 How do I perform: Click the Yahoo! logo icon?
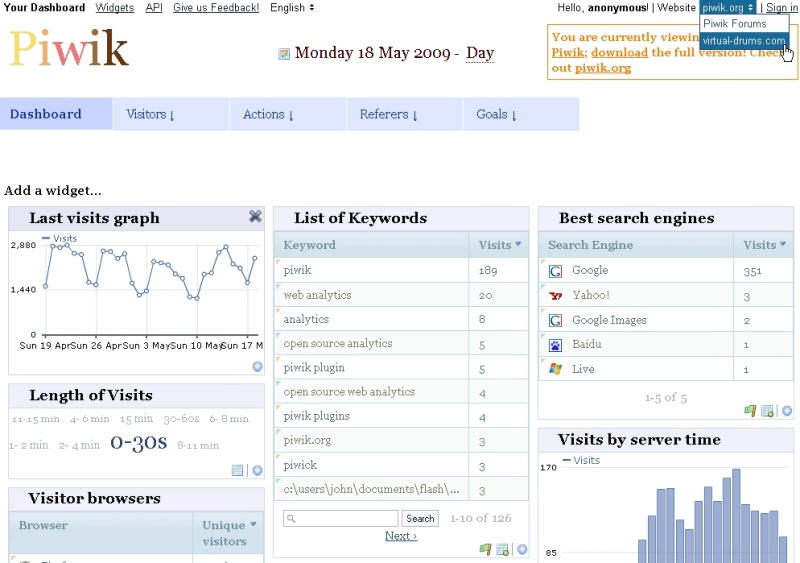pyautogui.click(x=555, y=296)
